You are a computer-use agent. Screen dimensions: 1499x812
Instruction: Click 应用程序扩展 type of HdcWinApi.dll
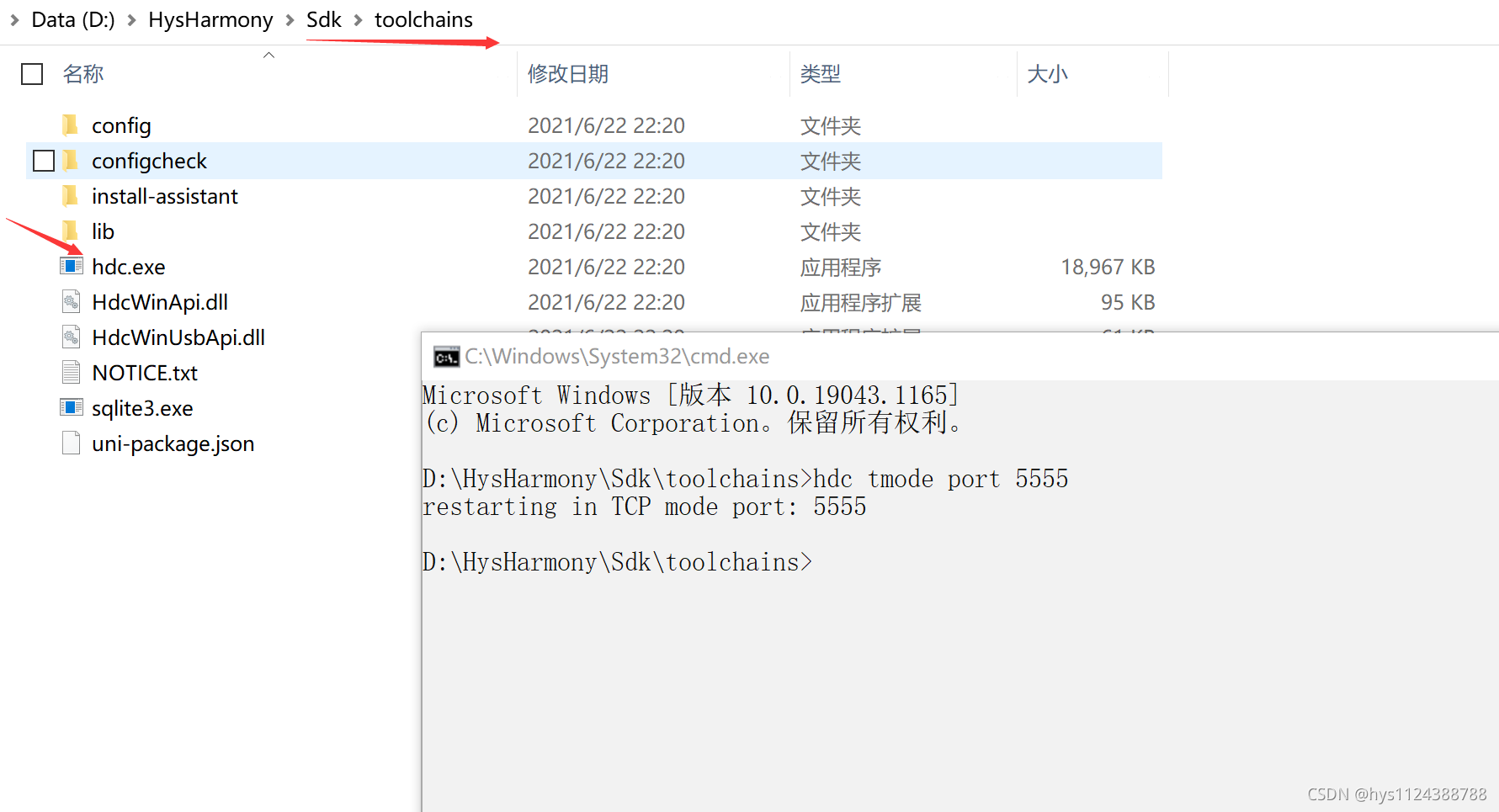tap(861, 303)
